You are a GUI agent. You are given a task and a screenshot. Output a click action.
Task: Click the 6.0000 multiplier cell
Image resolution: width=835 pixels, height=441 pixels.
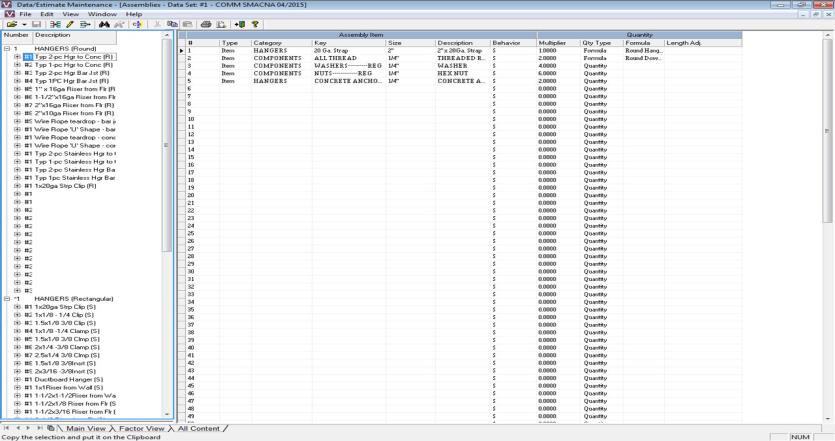point(558,74)
